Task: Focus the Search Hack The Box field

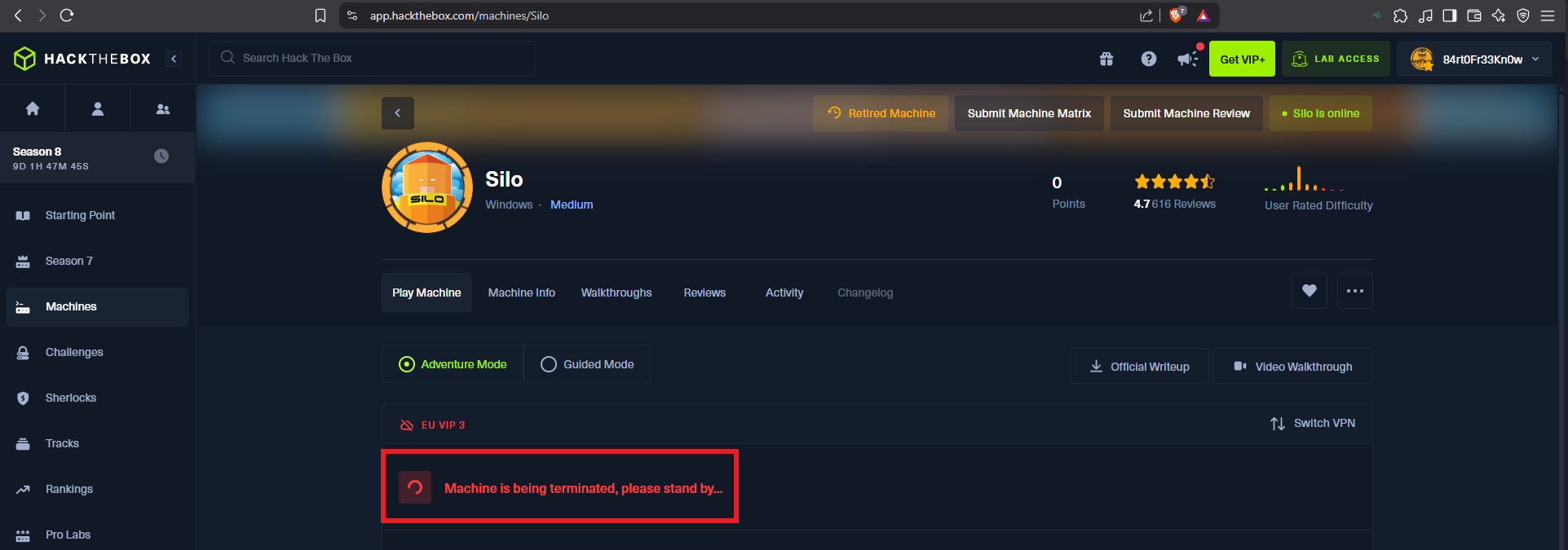Action: coord(372,58)
